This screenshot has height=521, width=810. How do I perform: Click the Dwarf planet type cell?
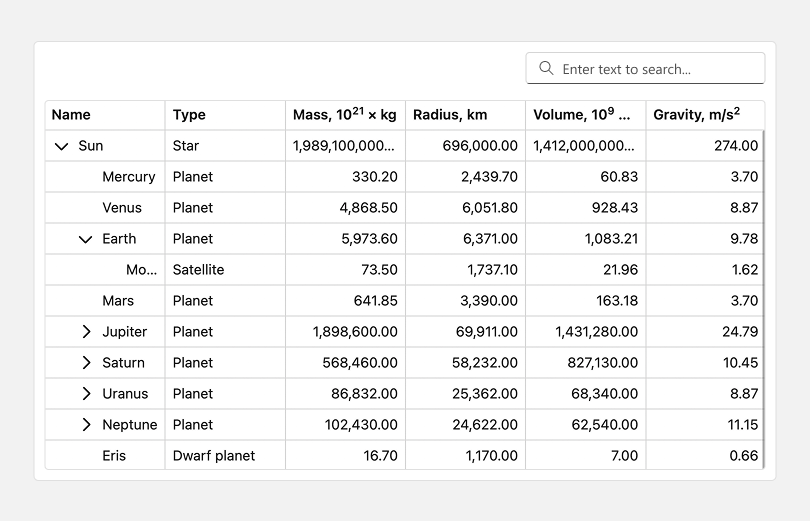tap(213, 456)
